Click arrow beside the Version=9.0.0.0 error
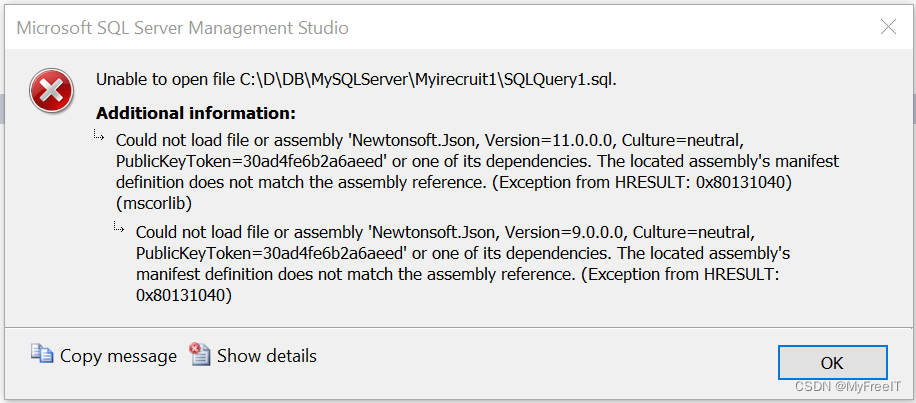The width and height of the screenshot is (916, 403). tap(120, 227)
